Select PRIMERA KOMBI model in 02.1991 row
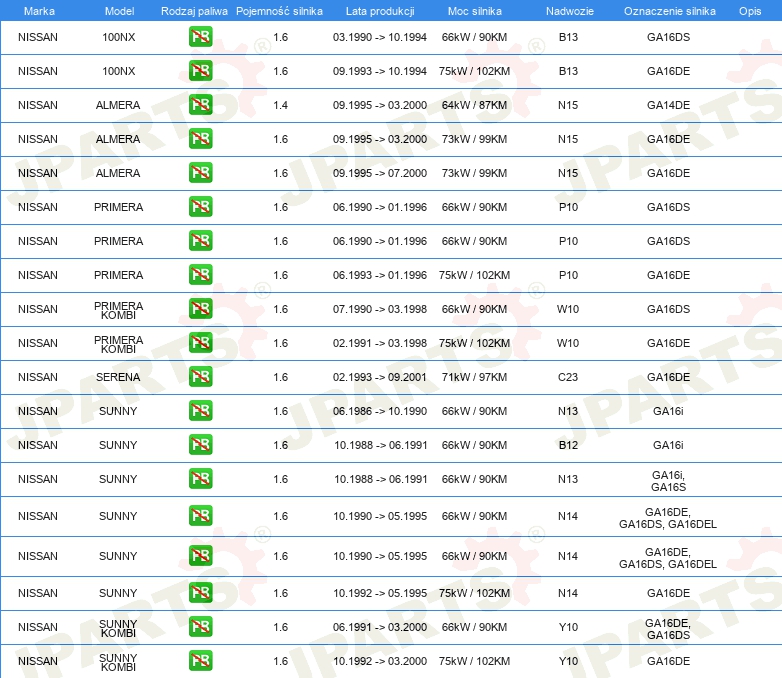Viewport: 782px width, 678px height. click(x=119, y=344)
